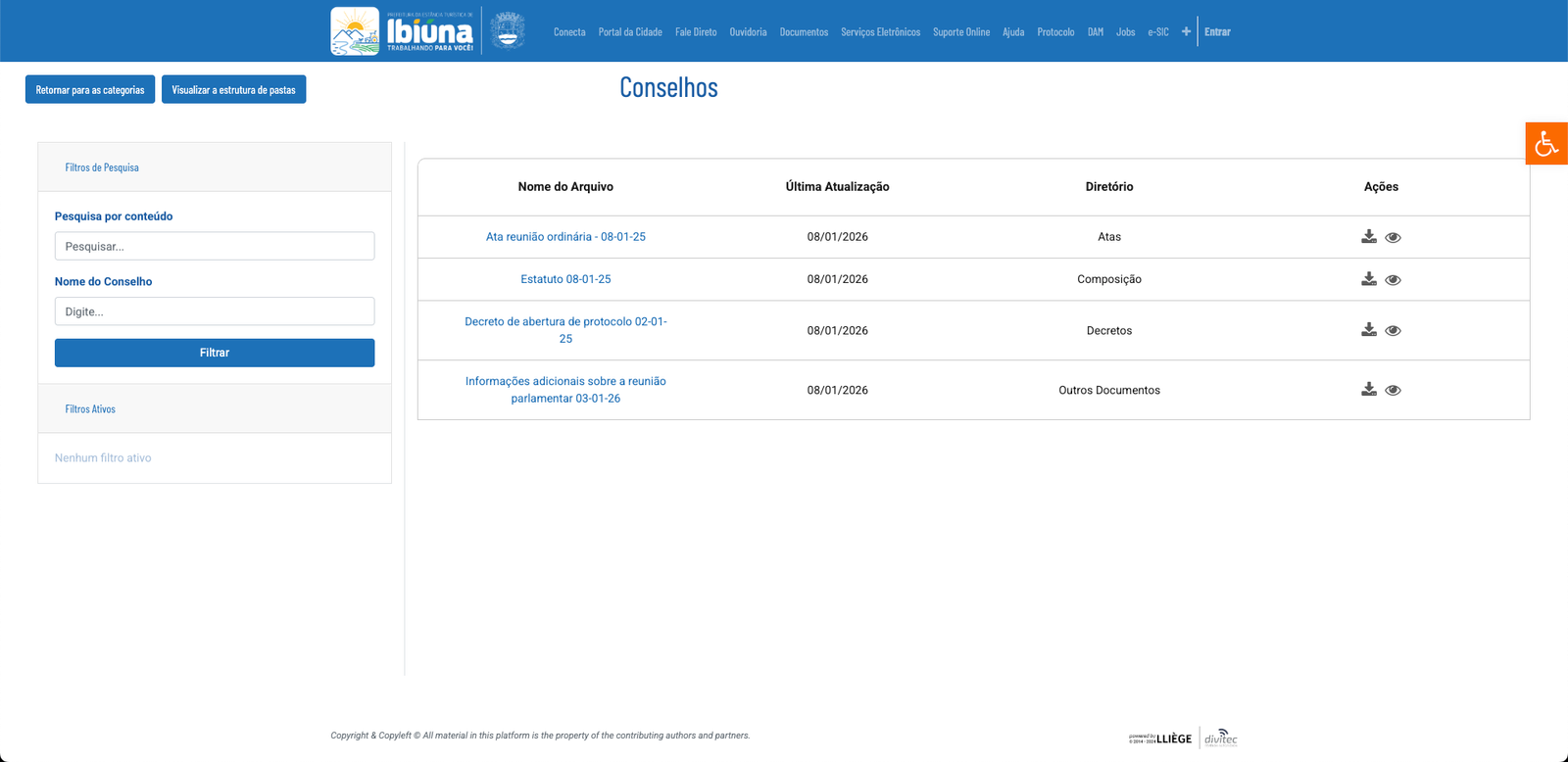Click Visualizar a estrutura de pastas
The width and height of the screenshot is (1568, 762).
(233, 90)
